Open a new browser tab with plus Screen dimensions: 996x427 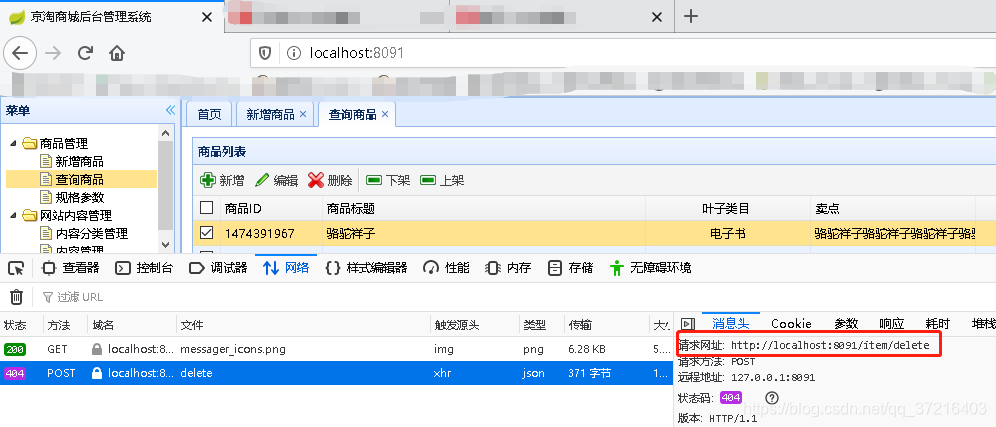[690, 17]
